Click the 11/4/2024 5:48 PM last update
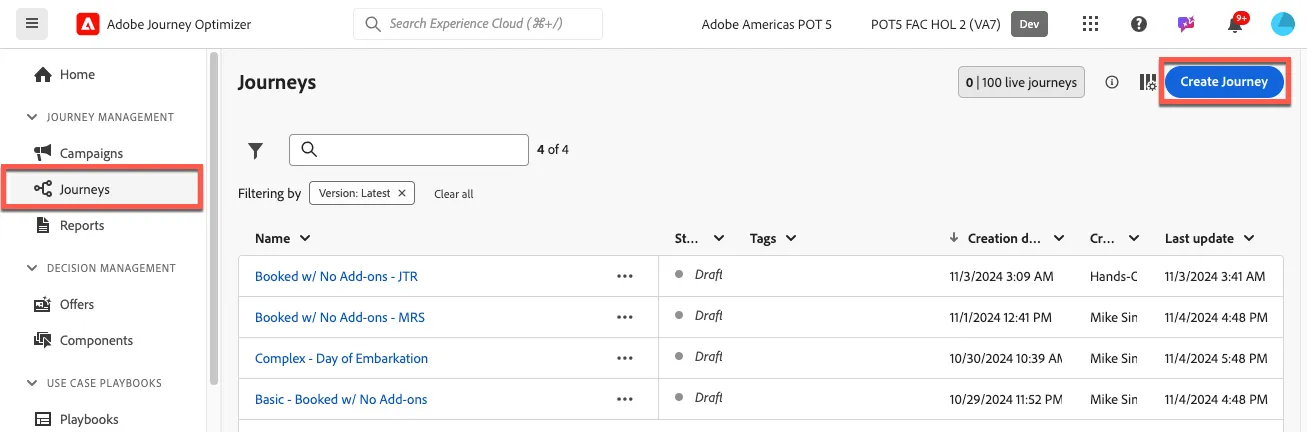1307x432 pixels. (x=1216, y=358)
